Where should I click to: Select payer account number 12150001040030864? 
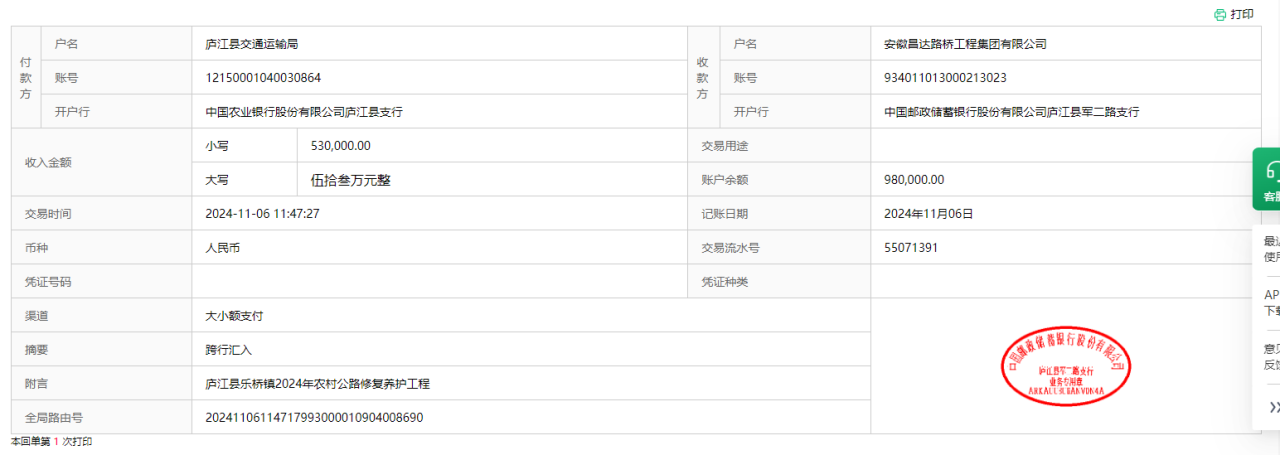coord(263,78)
